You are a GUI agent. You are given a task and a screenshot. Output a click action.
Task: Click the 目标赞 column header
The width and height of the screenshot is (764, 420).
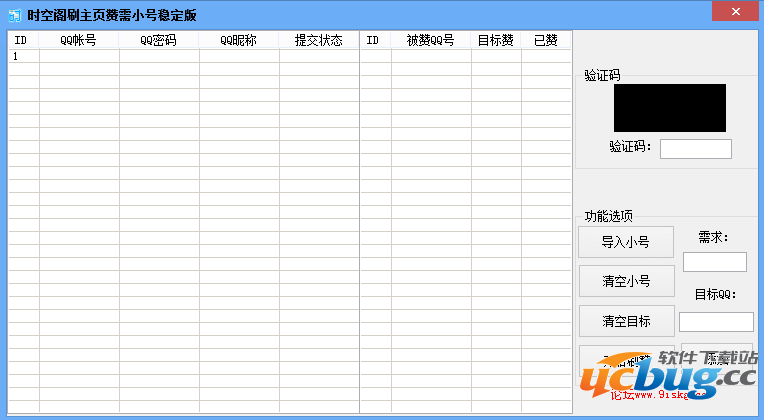[x=496, y=40]
